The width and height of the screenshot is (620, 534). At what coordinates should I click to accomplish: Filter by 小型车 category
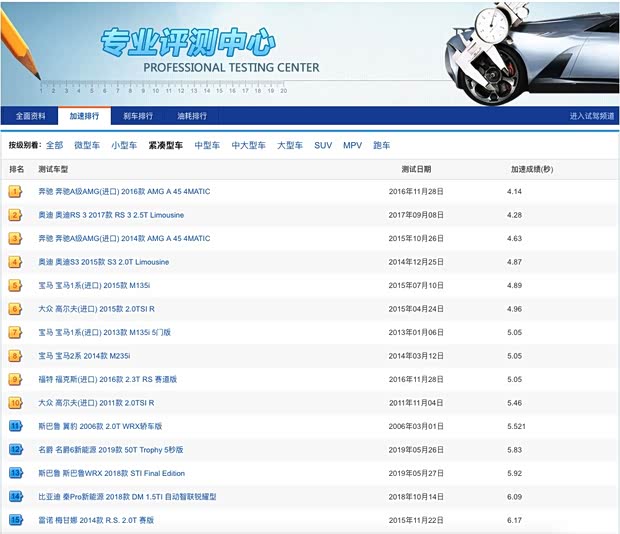124,145
